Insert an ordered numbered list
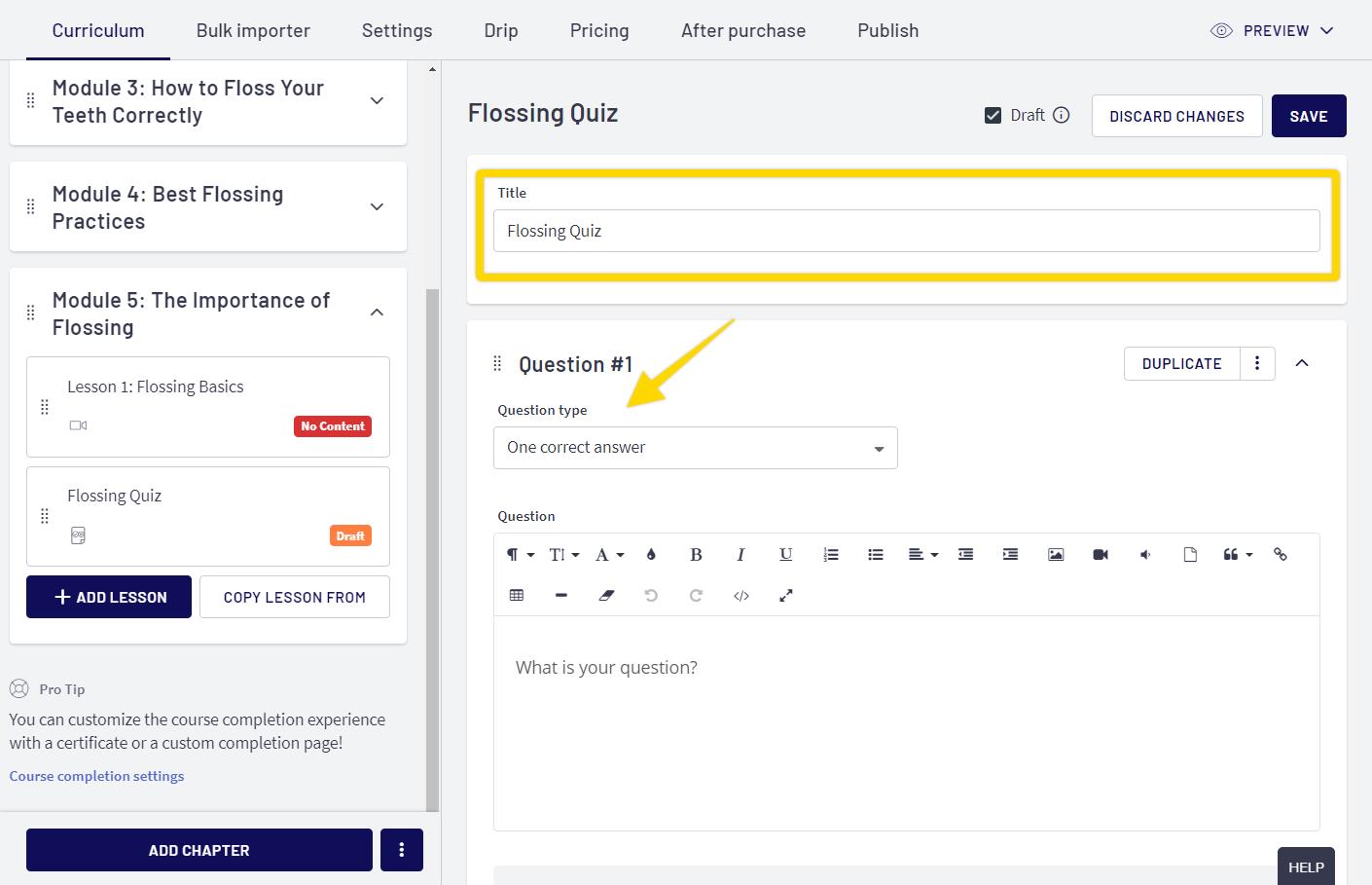Viewport: 1372px width, 885px height. tap(830, 555)
